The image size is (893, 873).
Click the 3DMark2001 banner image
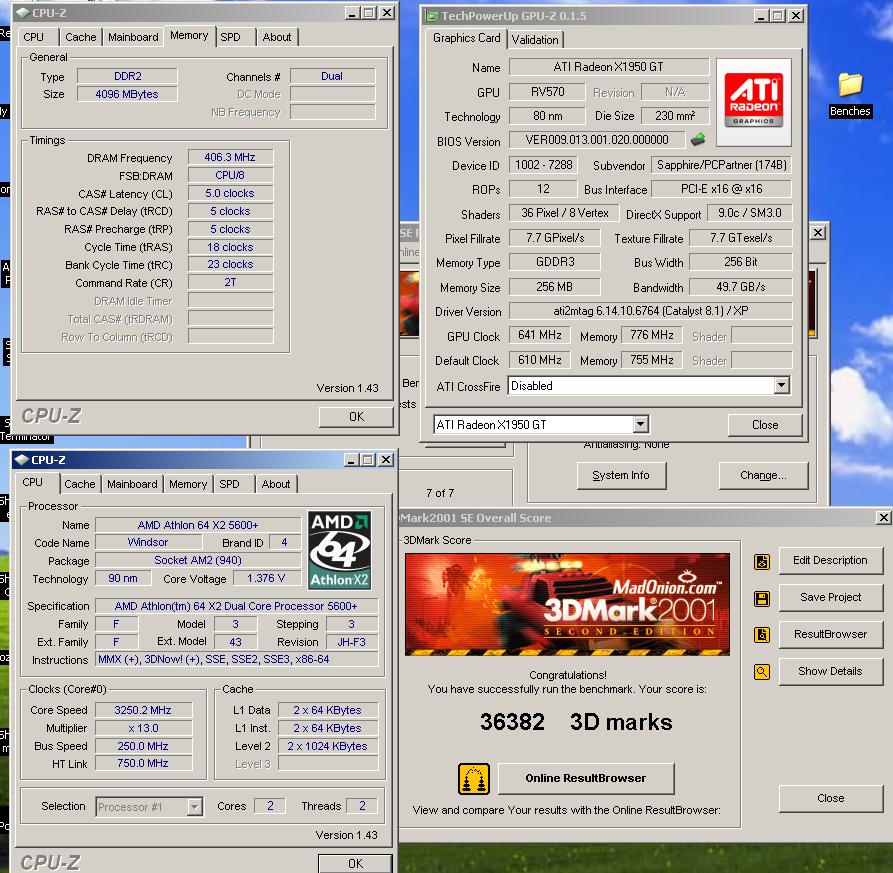567,604
